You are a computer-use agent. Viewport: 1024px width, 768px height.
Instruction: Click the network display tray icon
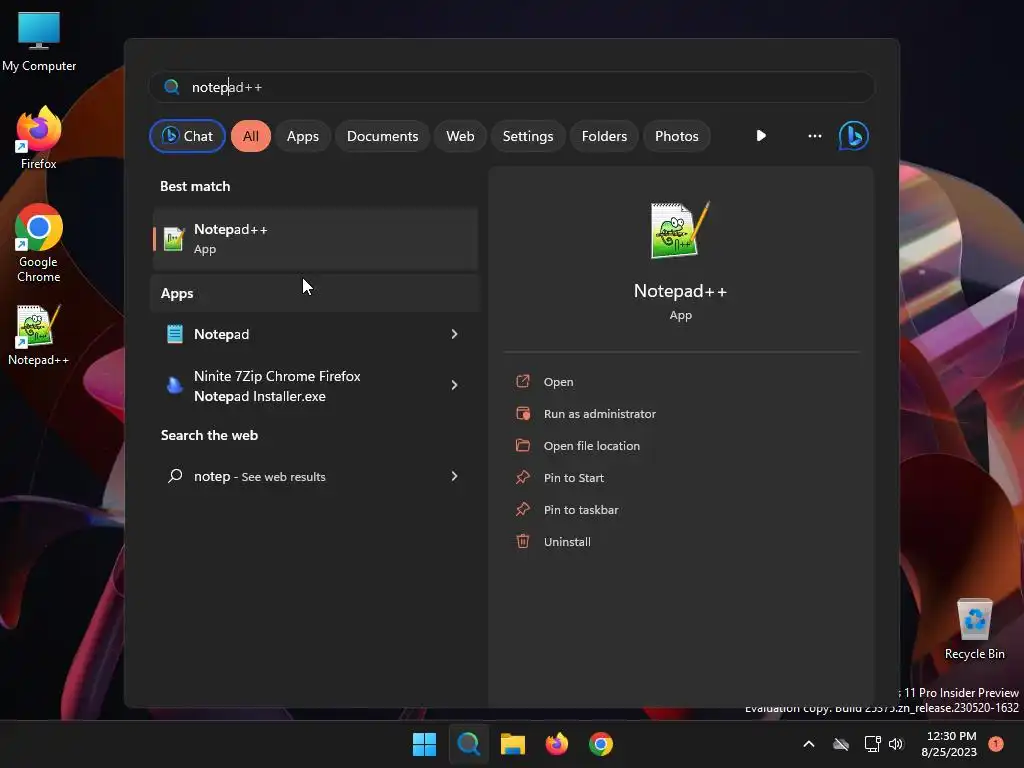coord(872,744)
